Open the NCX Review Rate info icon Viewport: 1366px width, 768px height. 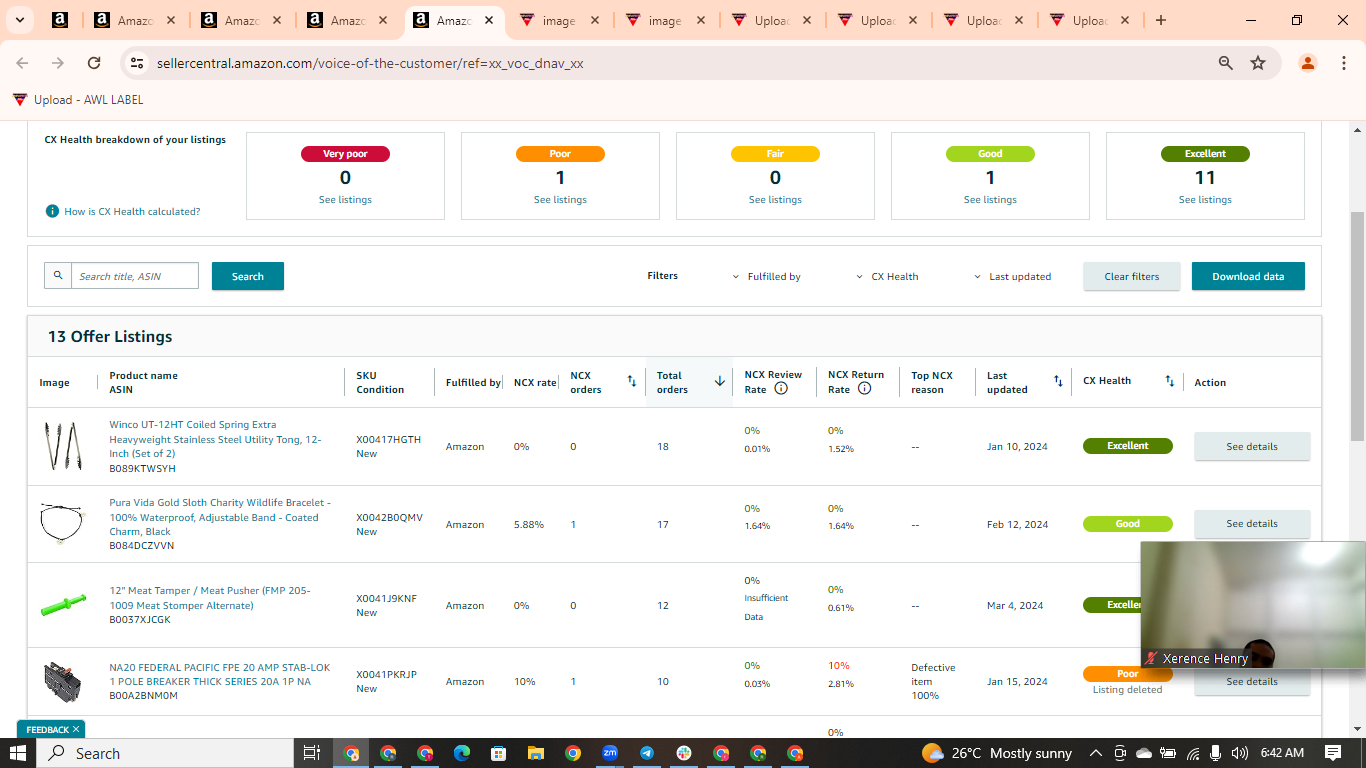tap(781, 389)
